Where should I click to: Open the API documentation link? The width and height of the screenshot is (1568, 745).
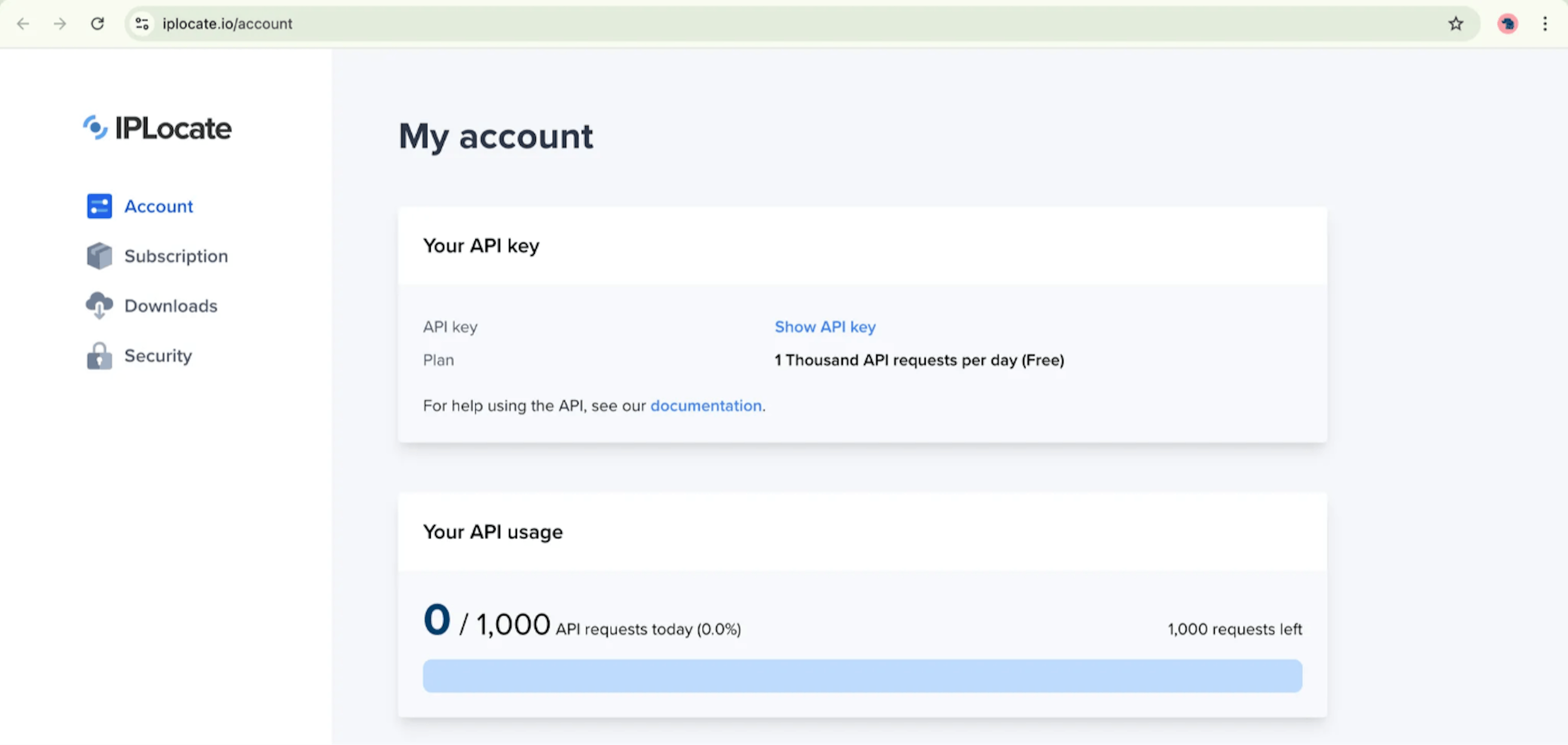point(706,406)
